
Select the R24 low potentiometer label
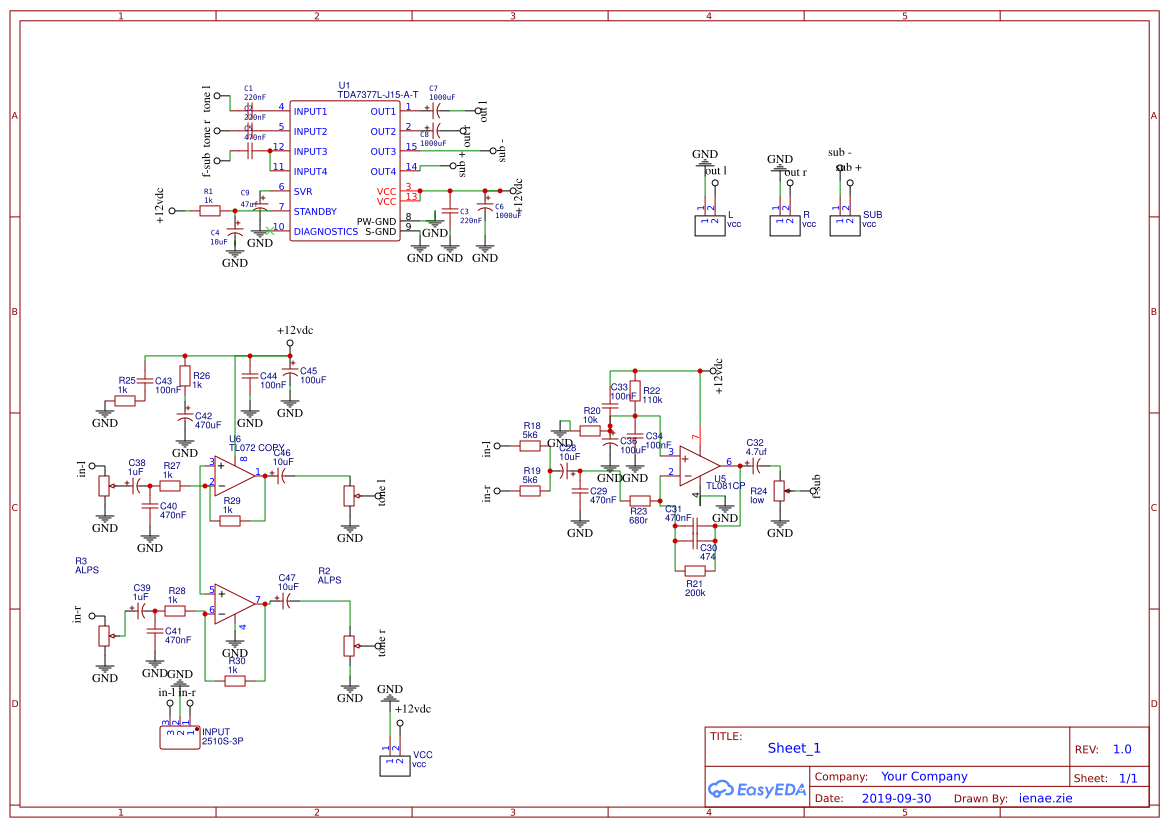[758, 495]
